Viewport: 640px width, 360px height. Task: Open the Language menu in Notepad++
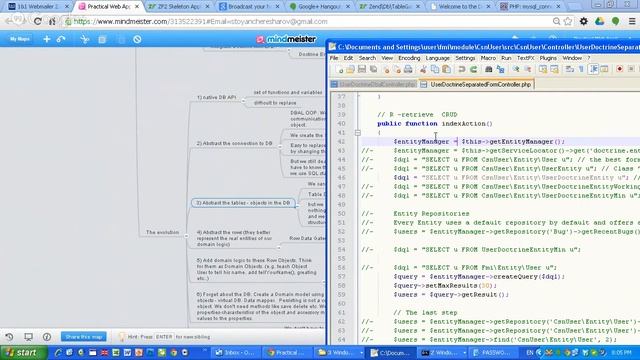[437, 58]
